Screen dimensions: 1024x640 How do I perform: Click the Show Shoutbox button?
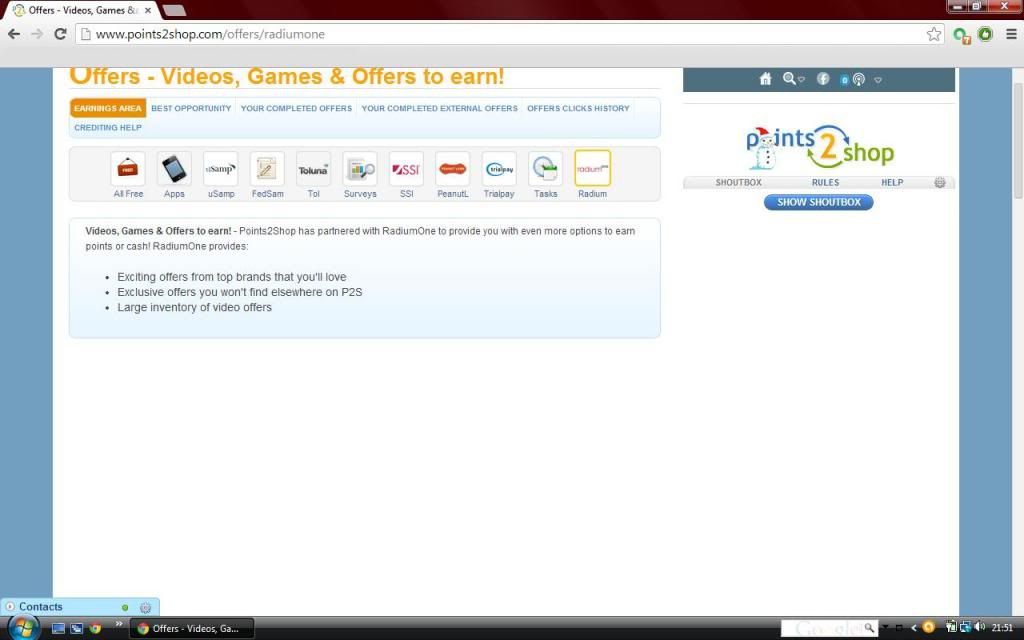tap(818, 202)
